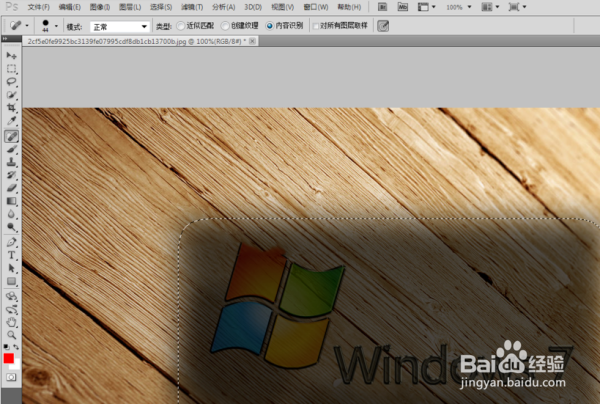Screen dimensions: 600x404
Task: Open the 分析(A) menu
Action: tap(223, 7)
